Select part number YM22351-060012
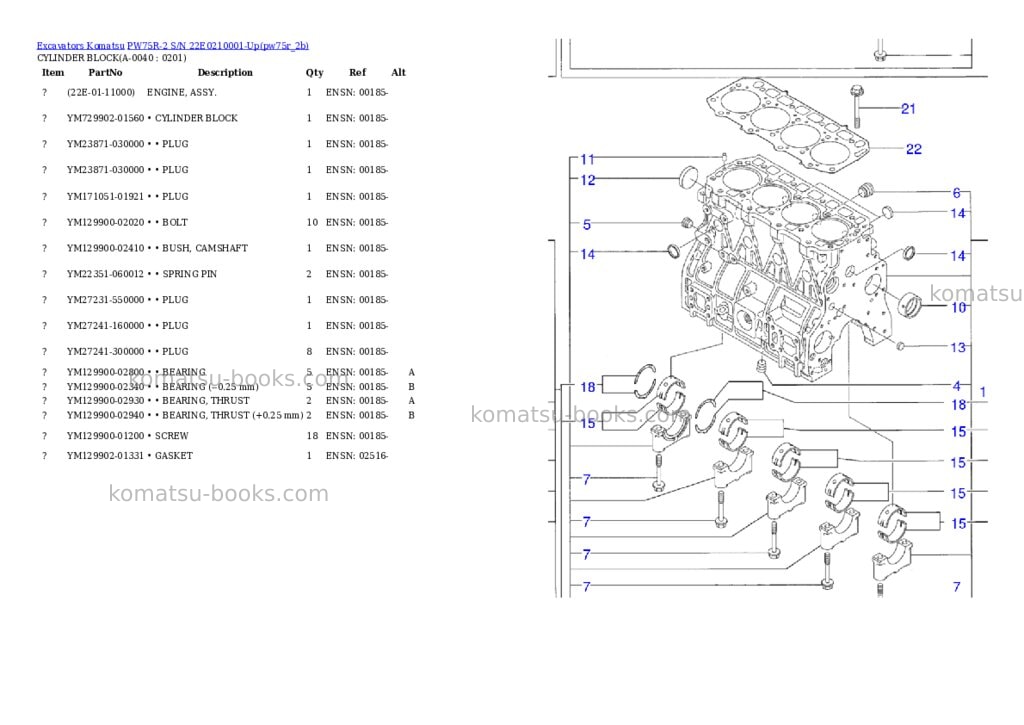The height and width of the screenshot is (725, 1024). (x=105, y=274)
